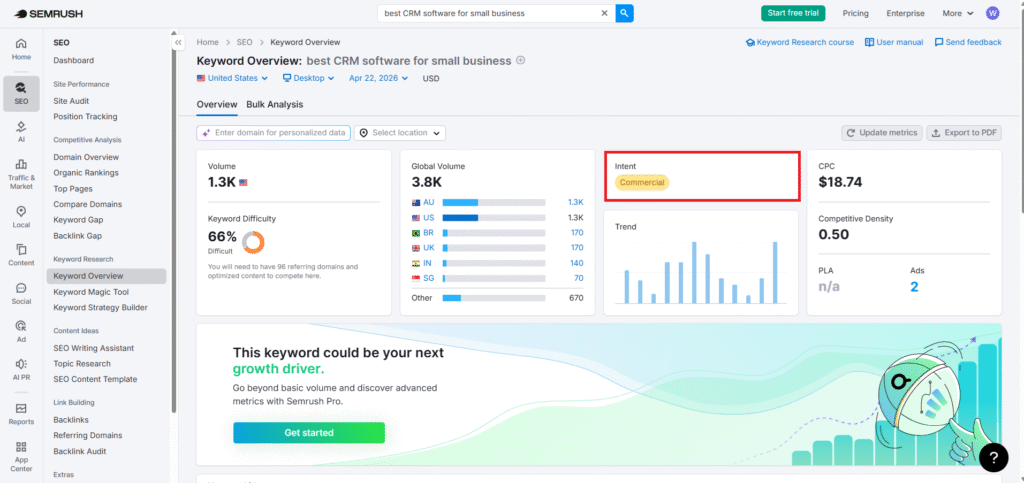Open Traffic & Market sidebar icon

point(21,173)
